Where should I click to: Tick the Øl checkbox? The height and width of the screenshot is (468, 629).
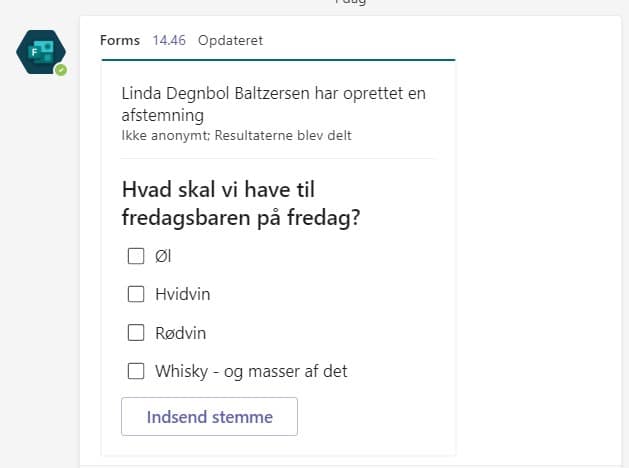(136, 256)
